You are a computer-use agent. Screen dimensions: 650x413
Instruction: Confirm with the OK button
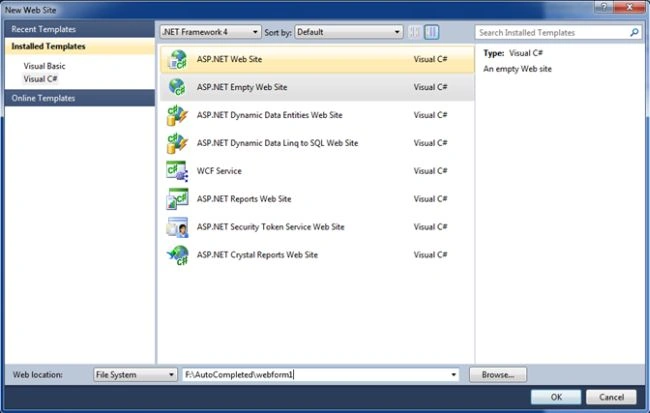[556, 397]
